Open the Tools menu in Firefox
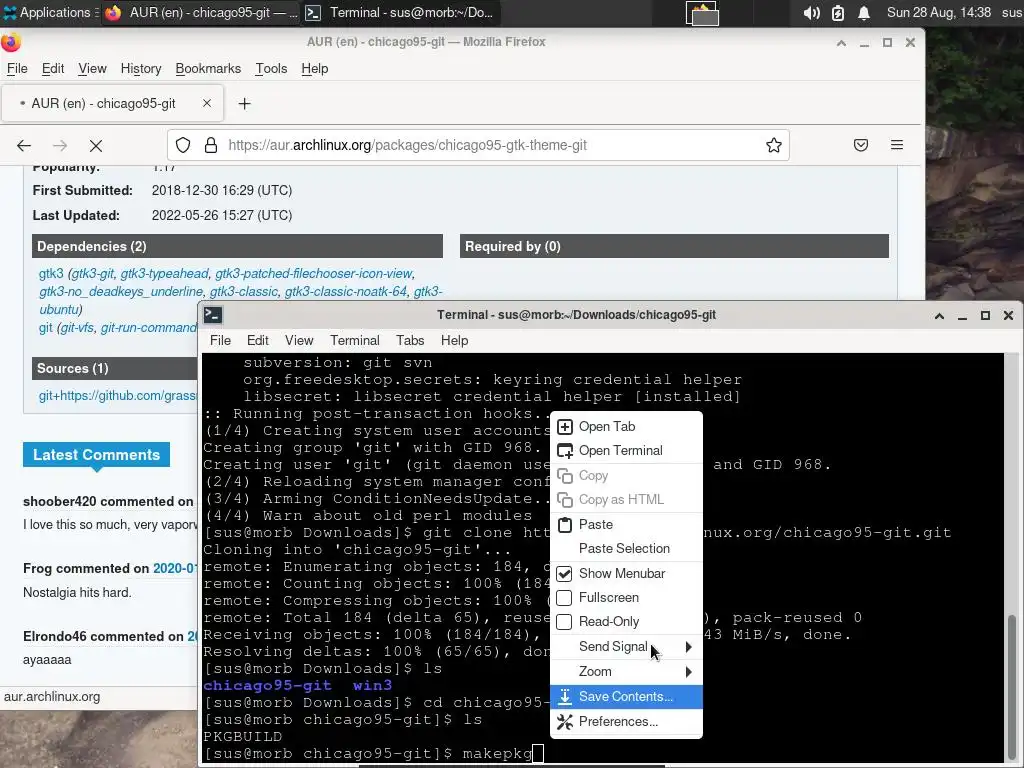Viewport: 1024px width, 768px height. click(x=271, y=69)
